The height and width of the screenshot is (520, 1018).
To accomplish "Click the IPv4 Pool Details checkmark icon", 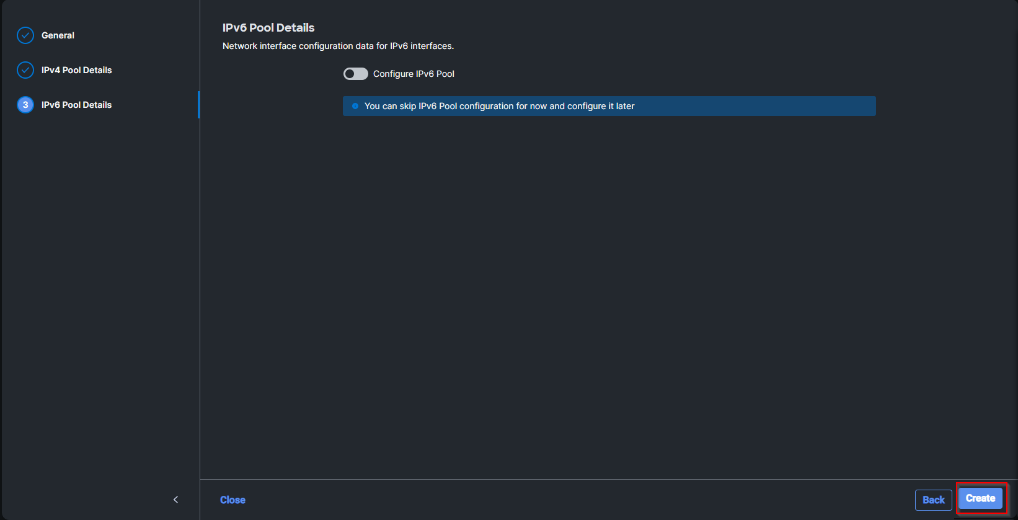I will click(x=26, y=71).
